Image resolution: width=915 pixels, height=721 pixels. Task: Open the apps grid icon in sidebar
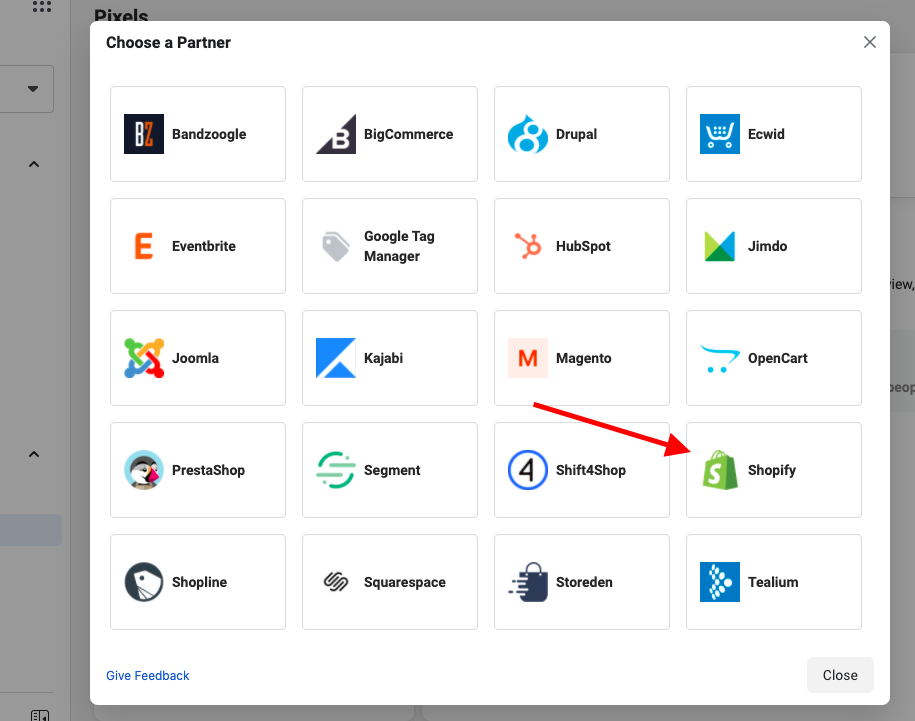tap(41, 6)
